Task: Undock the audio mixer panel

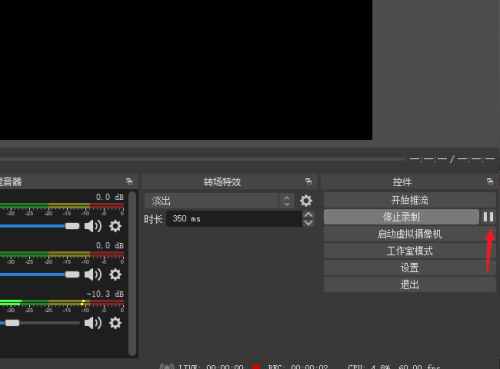Action: pyautogui.click(x=129, y=181)
